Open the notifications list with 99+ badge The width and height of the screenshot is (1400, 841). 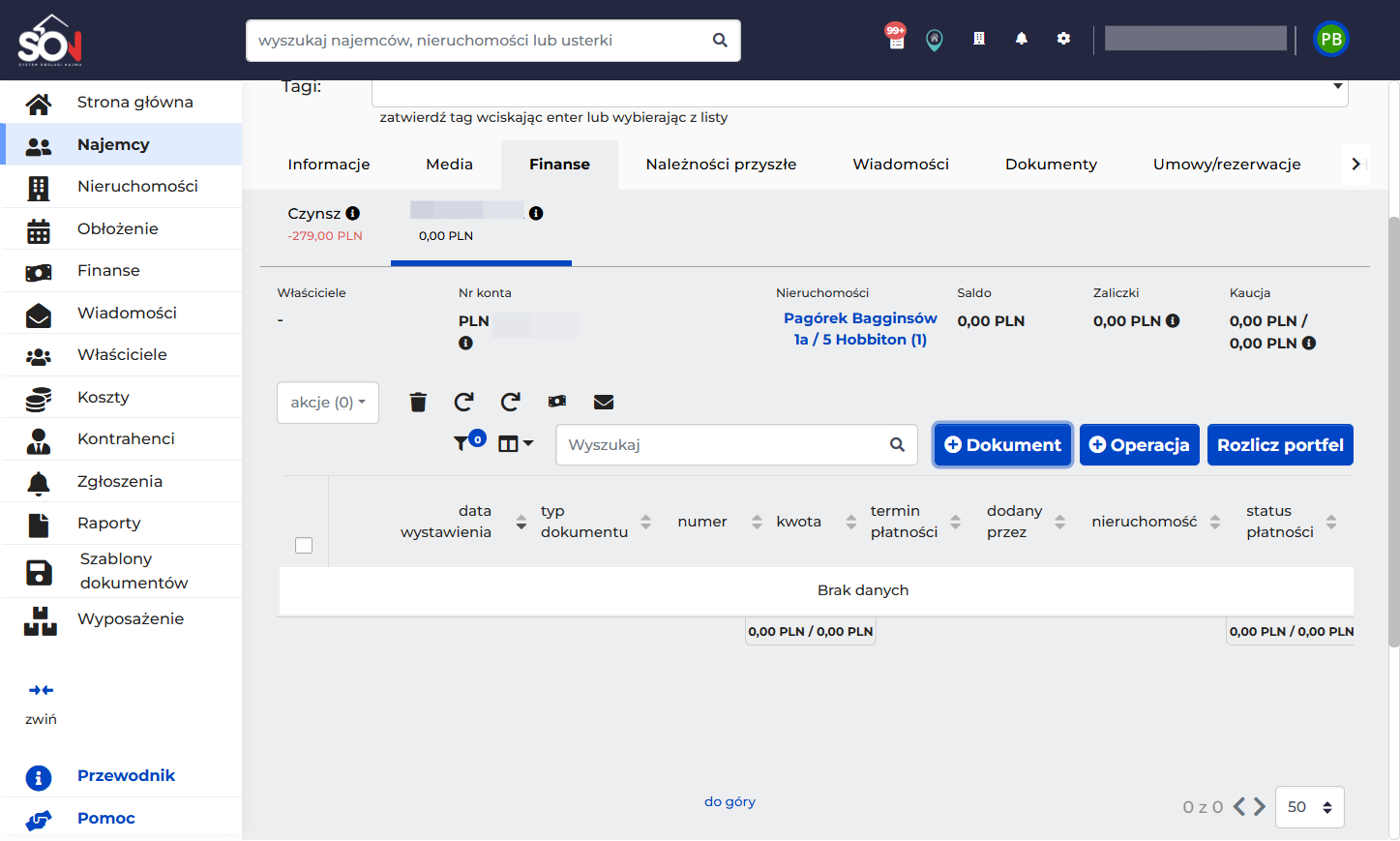[x=896, y=37]
